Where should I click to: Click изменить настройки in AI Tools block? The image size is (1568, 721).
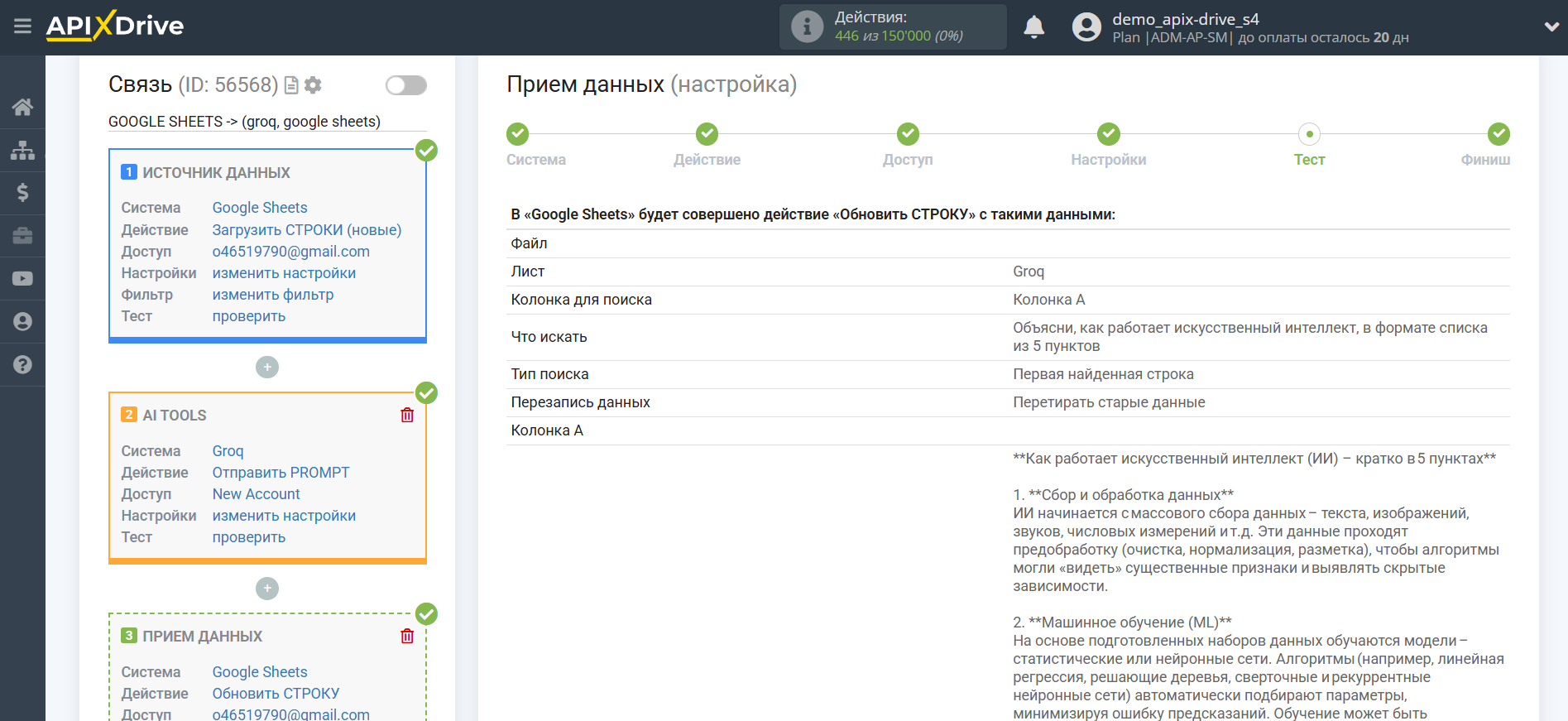pyautogui.click(x=284, y=516)
